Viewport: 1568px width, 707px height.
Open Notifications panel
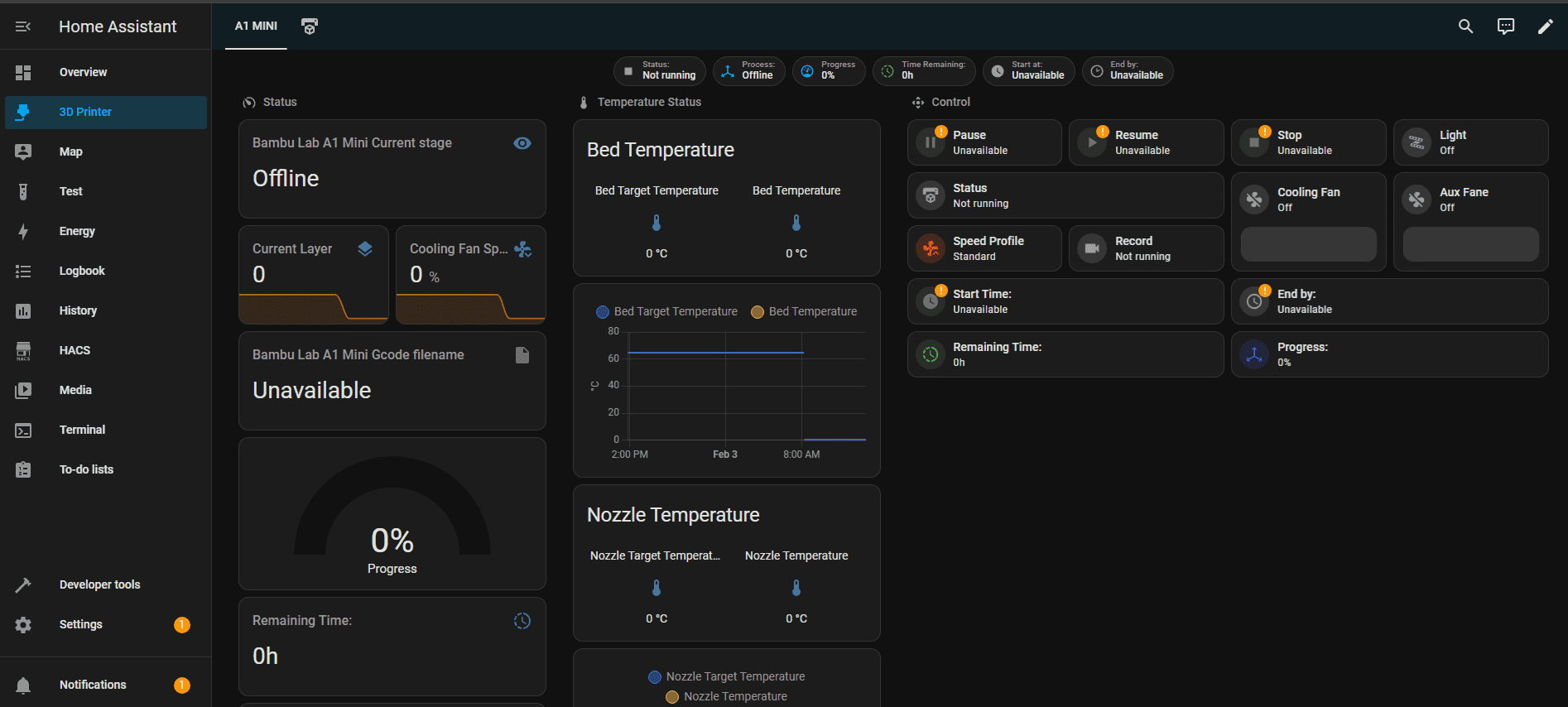tap(93, 685)
